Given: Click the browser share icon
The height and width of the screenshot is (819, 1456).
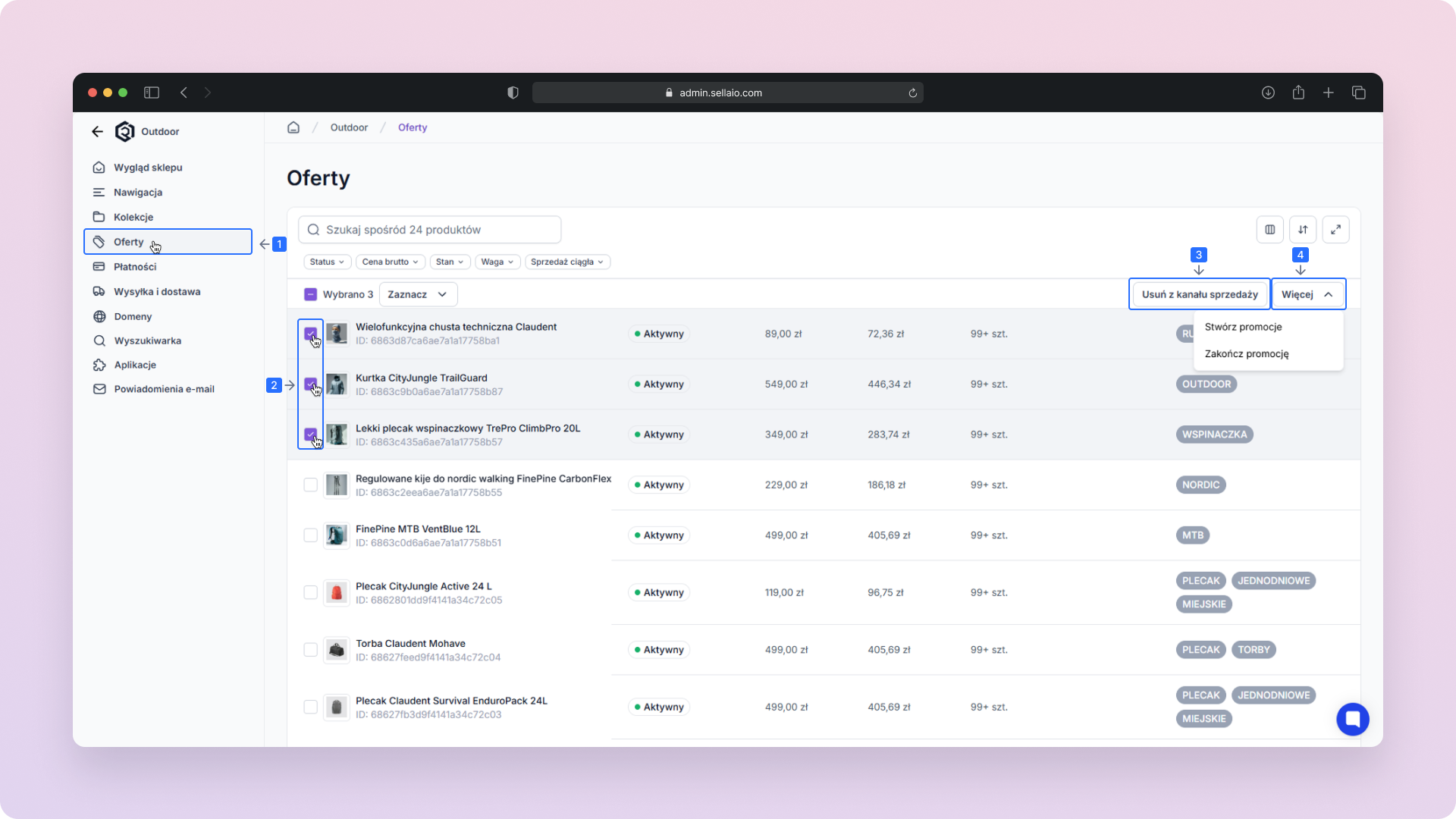Looking at the screenshot, I should (1298, 93).
